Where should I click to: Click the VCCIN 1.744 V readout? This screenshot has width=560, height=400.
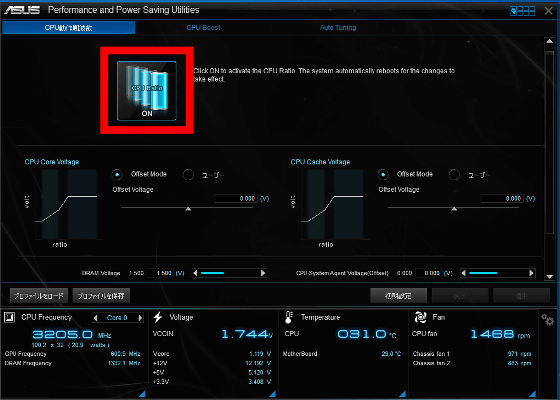click(247, 334)
